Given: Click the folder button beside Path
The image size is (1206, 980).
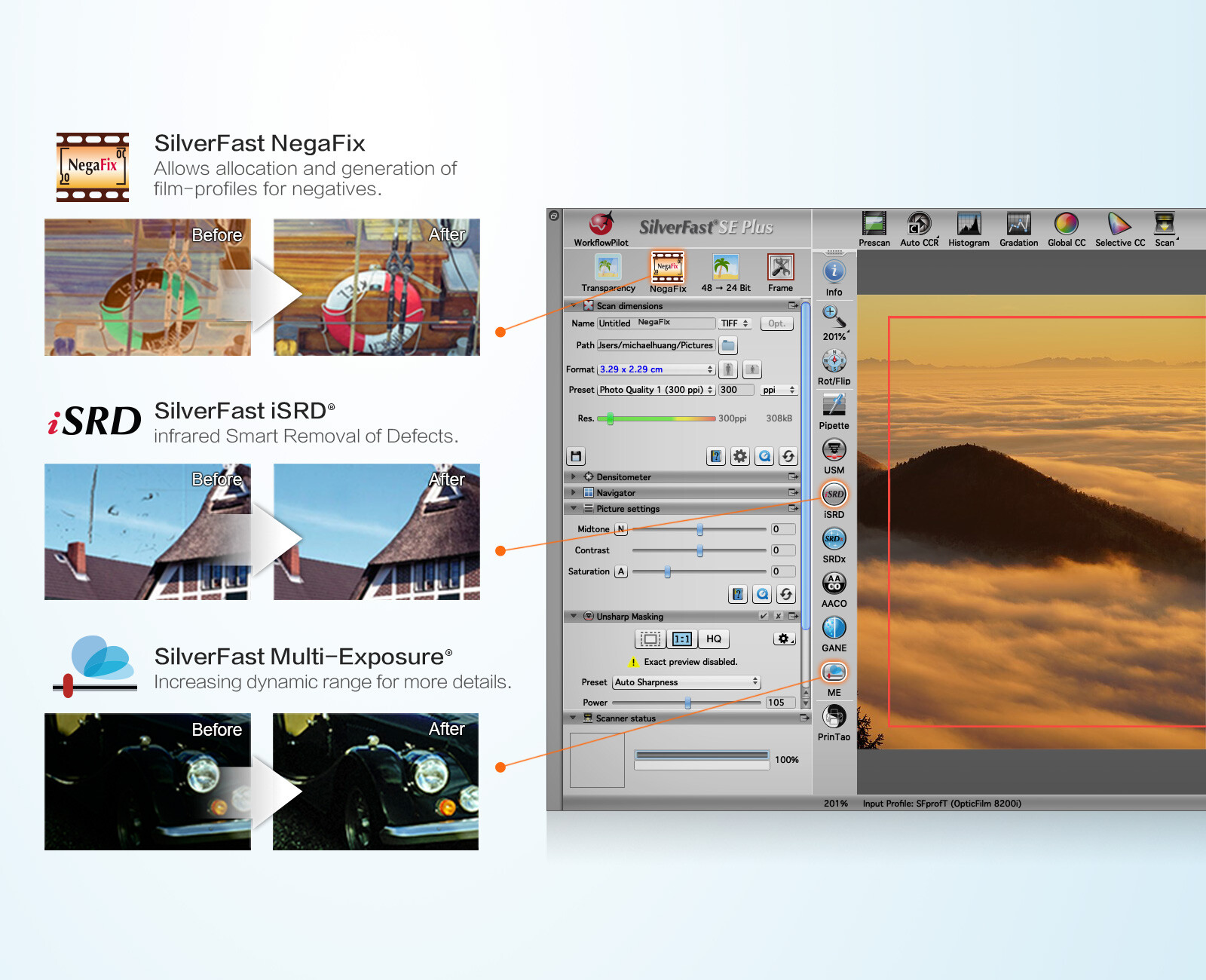Looking at the screenshot, I should pyautogui.click(x=728, y=346).
